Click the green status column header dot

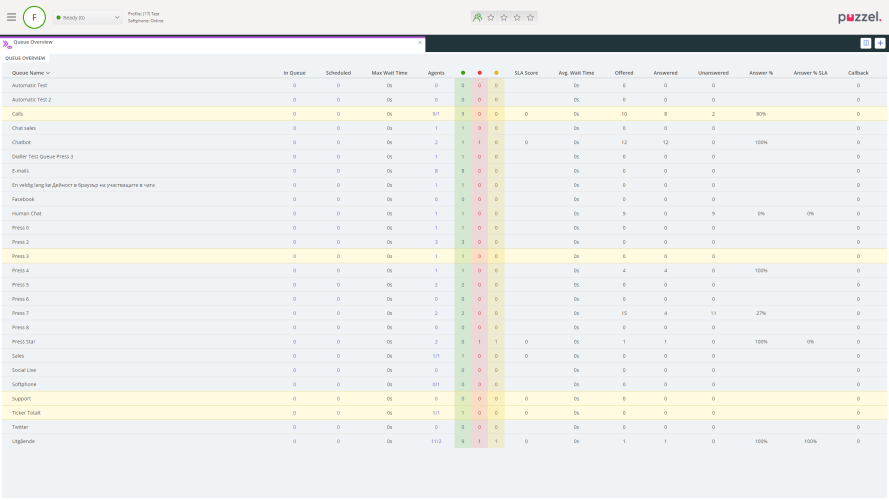click(x=462, y=73)
